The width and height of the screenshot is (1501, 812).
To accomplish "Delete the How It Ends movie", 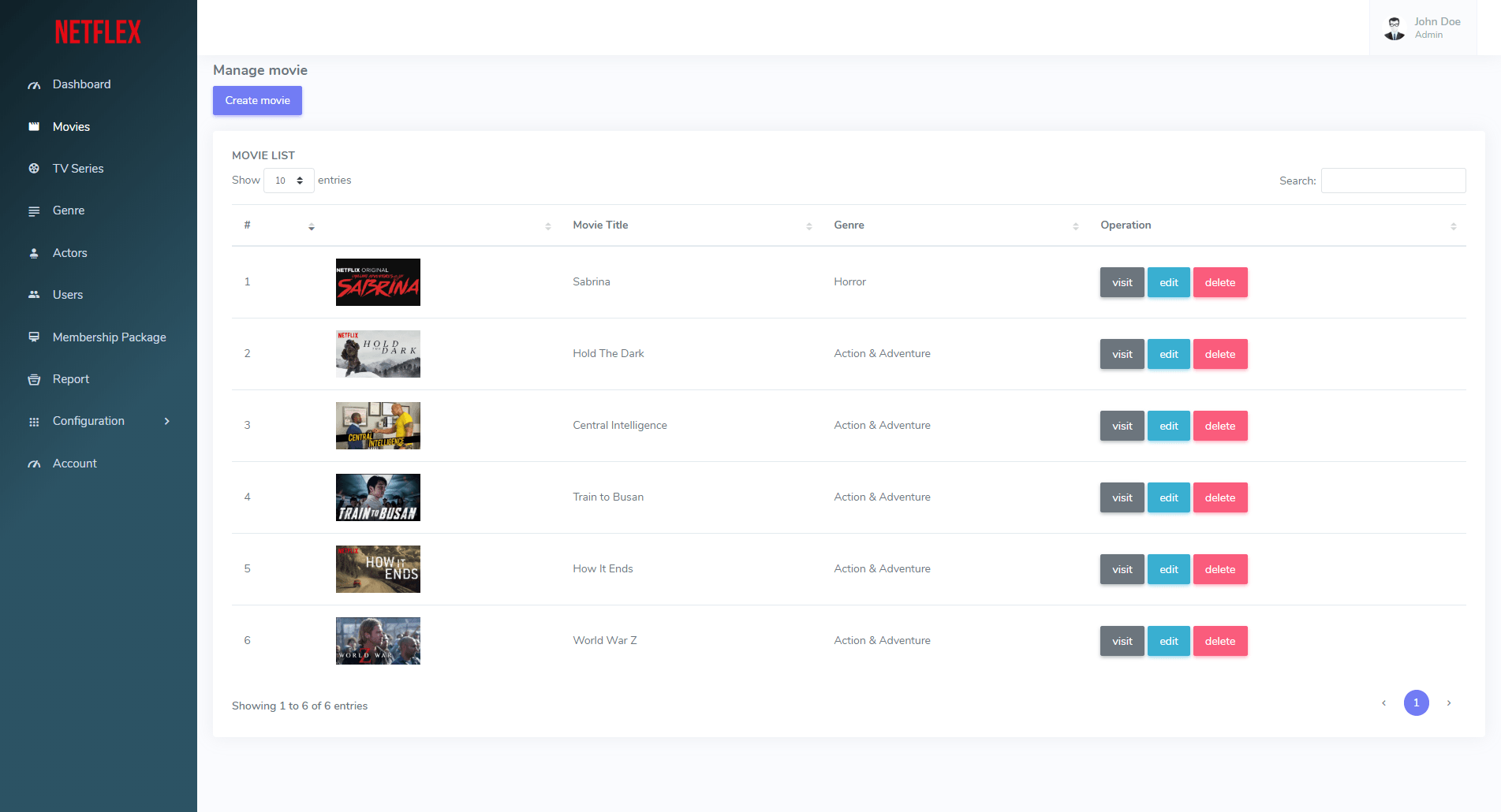I will [x=1220, y=569].
